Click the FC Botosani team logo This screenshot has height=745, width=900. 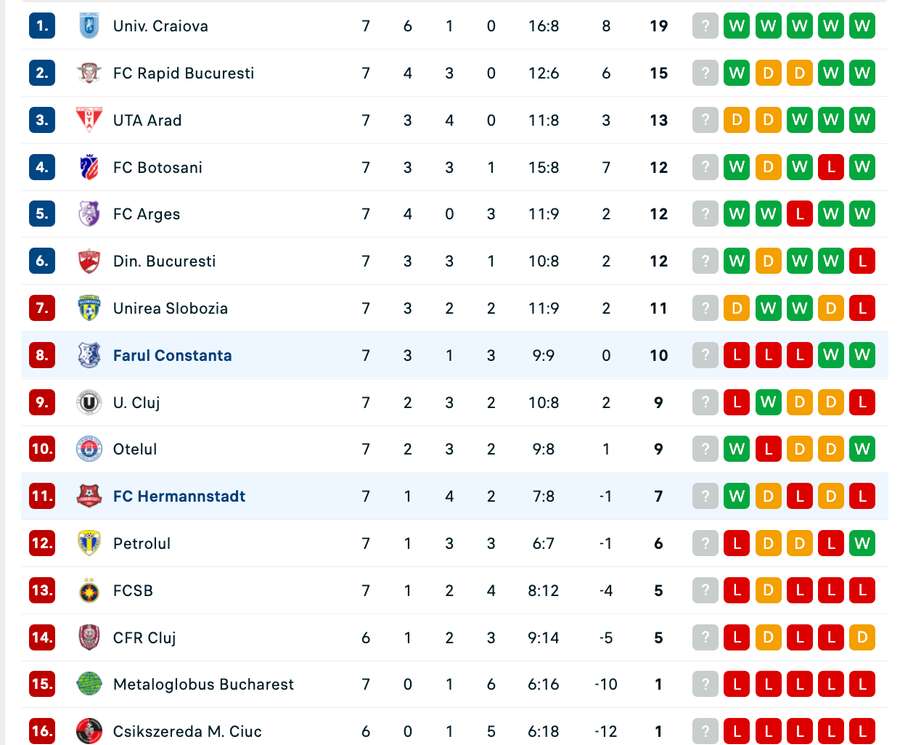tap(89, 167)
